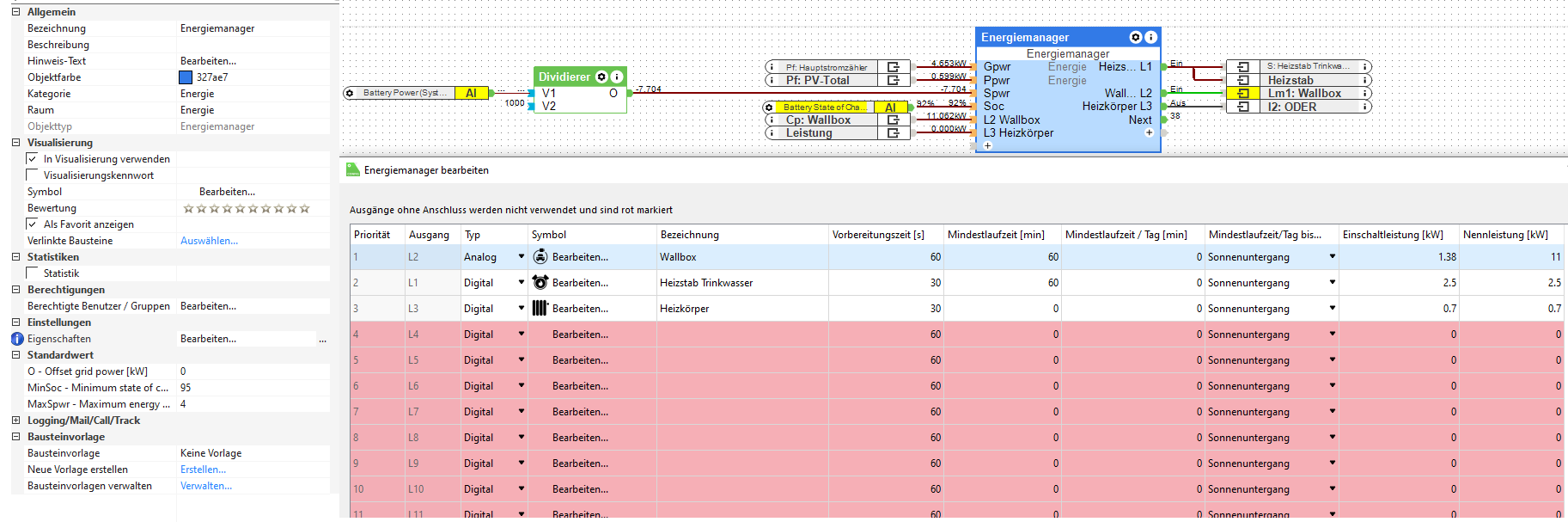Toggle the Statistik checkbox

pos(32,273)
